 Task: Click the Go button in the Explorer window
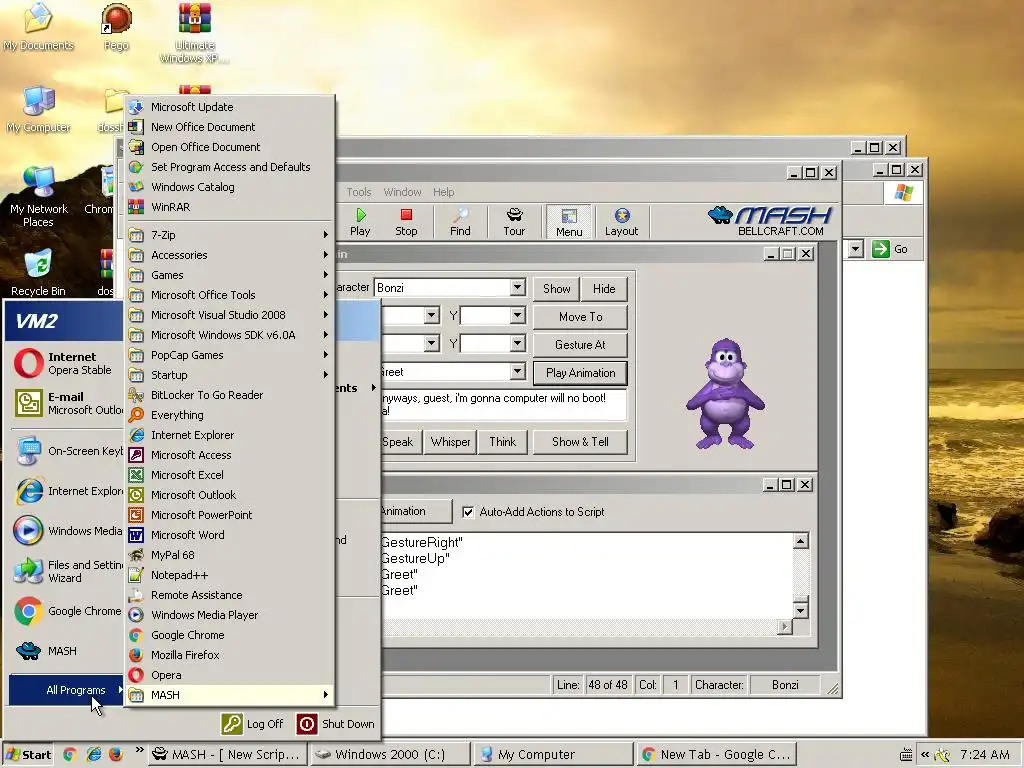coord(890,249)
